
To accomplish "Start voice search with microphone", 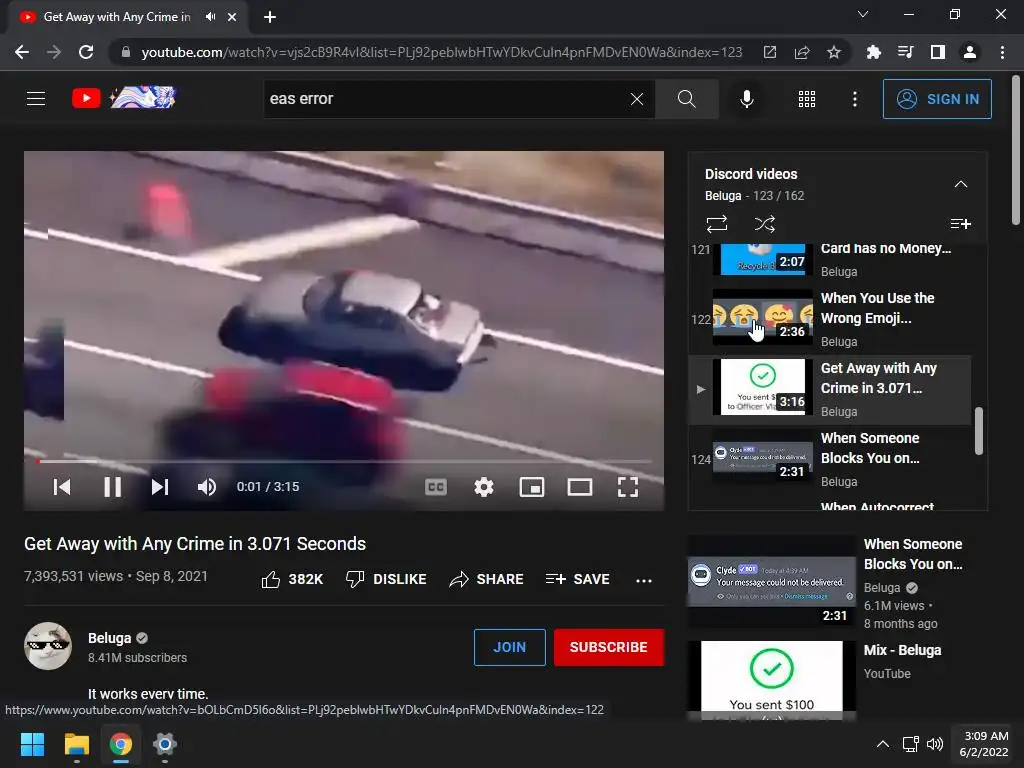I will pyautogui.click(x=746, y=99).
